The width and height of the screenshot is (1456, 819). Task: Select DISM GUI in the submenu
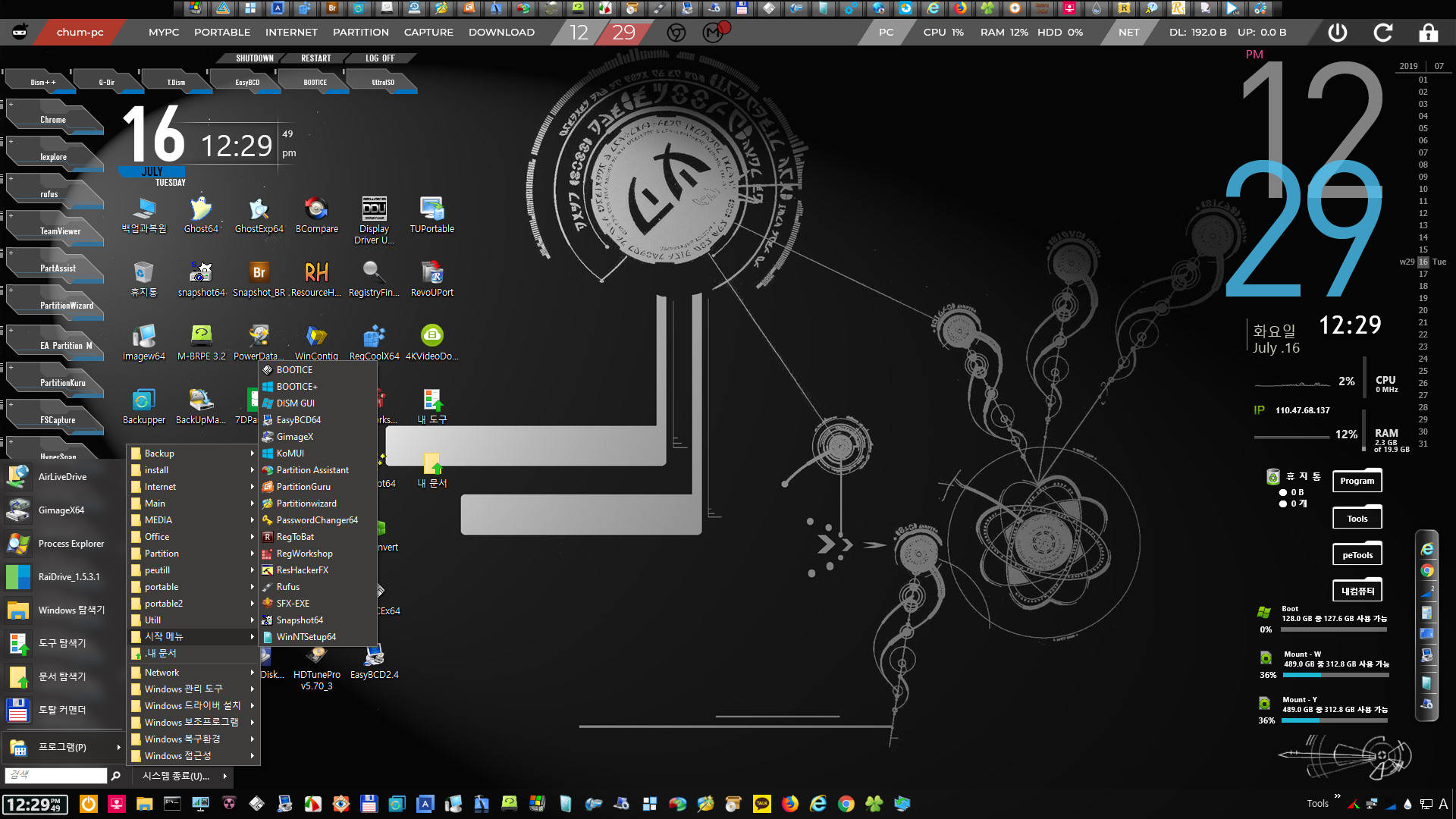(318, 403)
